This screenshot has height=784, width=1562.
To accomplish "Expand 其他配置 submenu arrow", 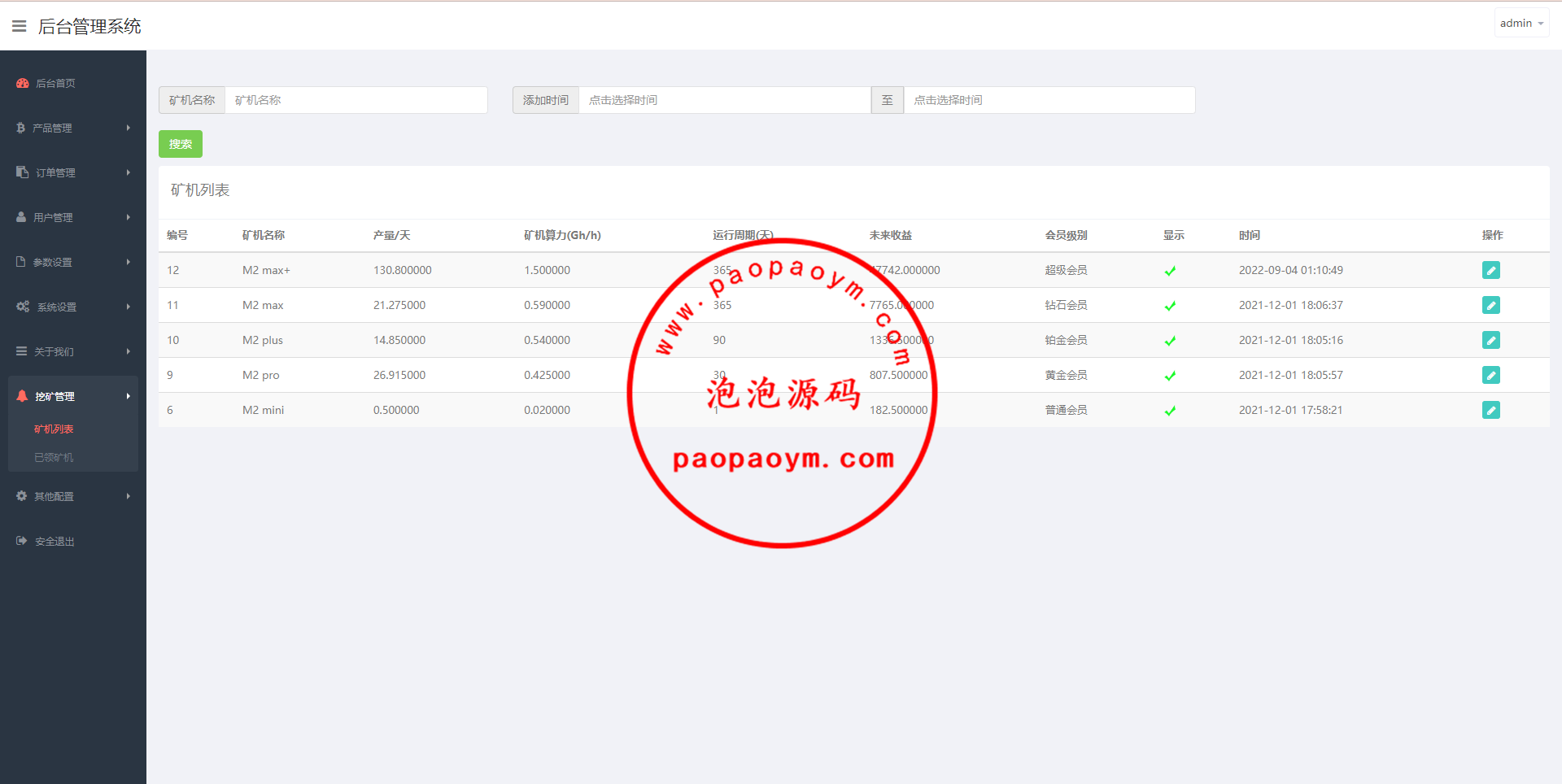I will [x=129, y=496].
